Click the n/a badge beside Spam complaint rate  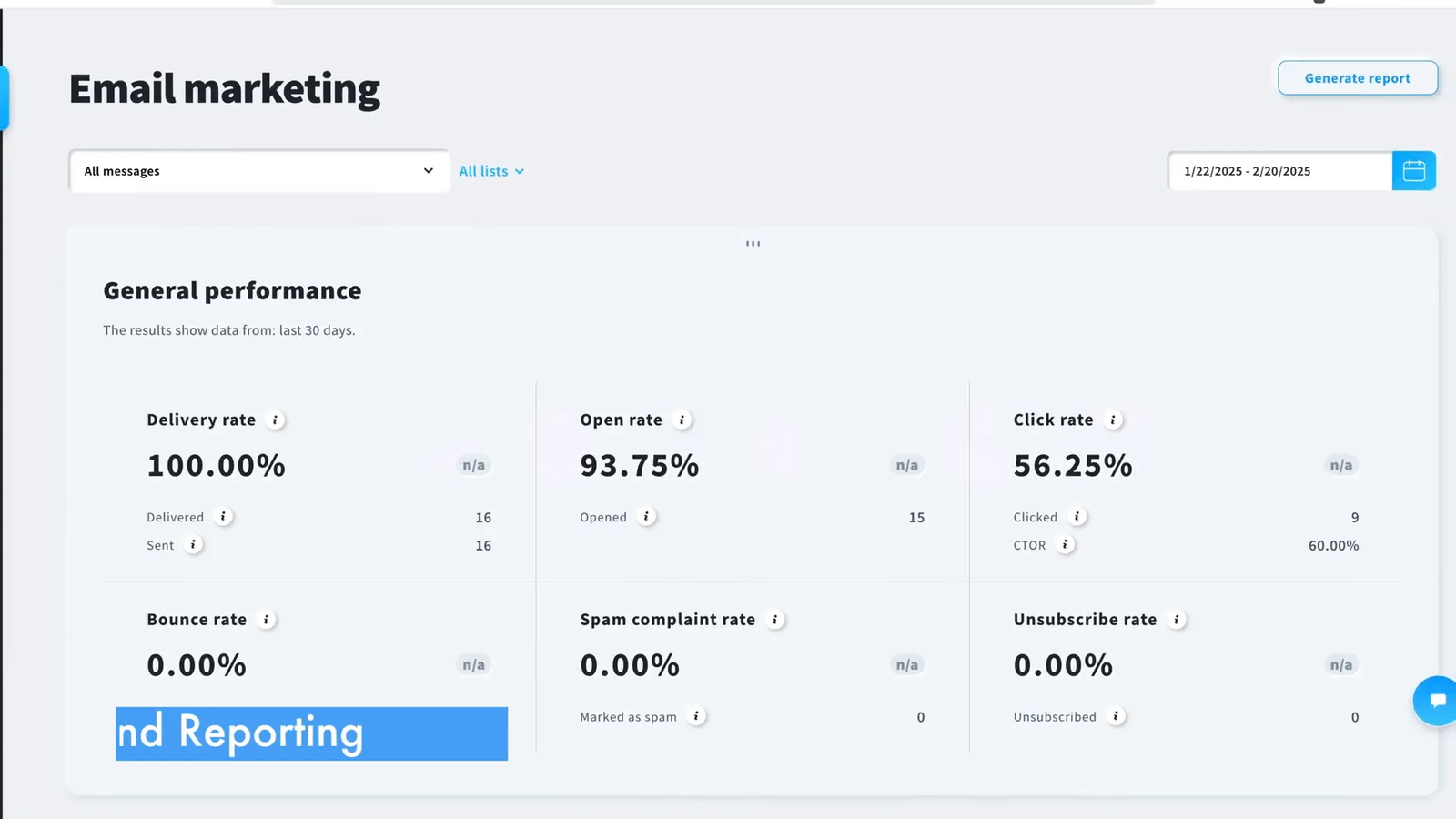[x=906, y=665]
